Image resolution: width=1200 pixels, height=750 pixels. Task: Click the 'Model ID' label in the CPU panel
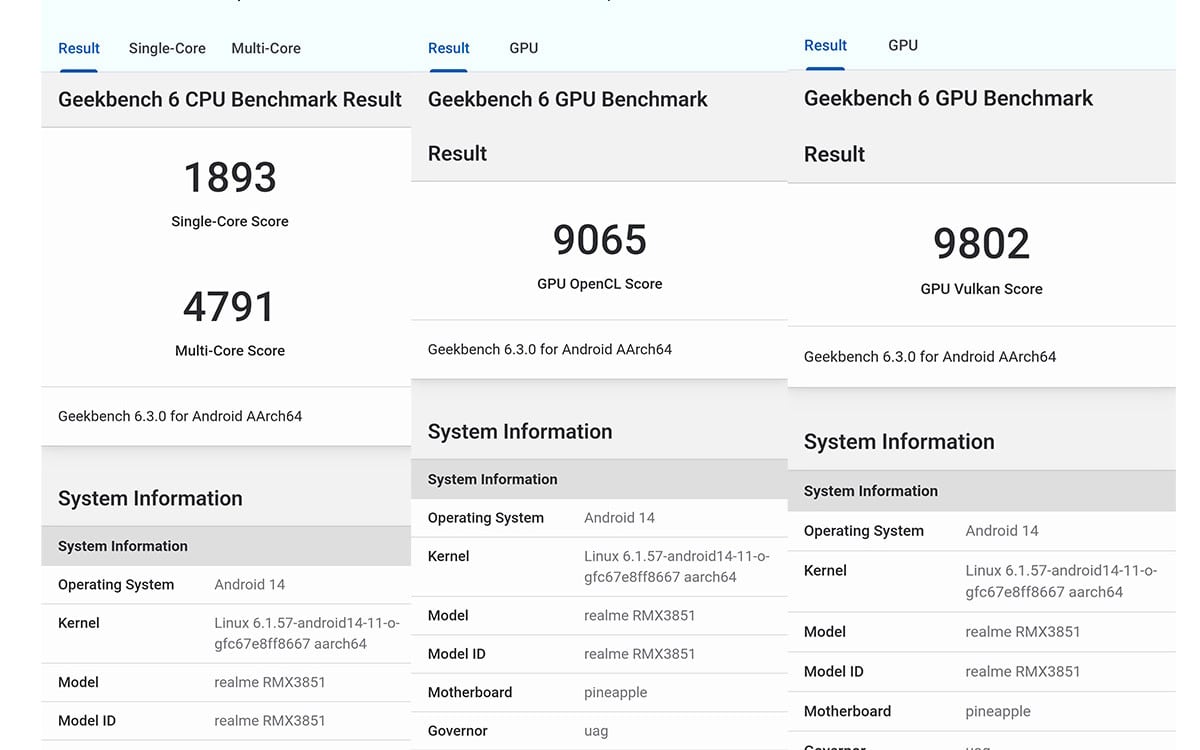(87, 721)
